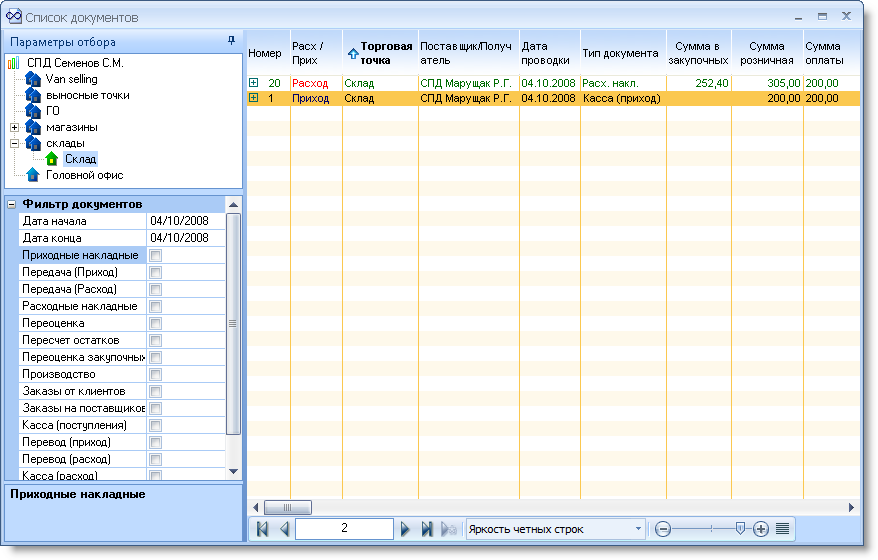878x560 pixels.
Task: Tick the Переоценка checkbox
Action: (x=156, y=323)
